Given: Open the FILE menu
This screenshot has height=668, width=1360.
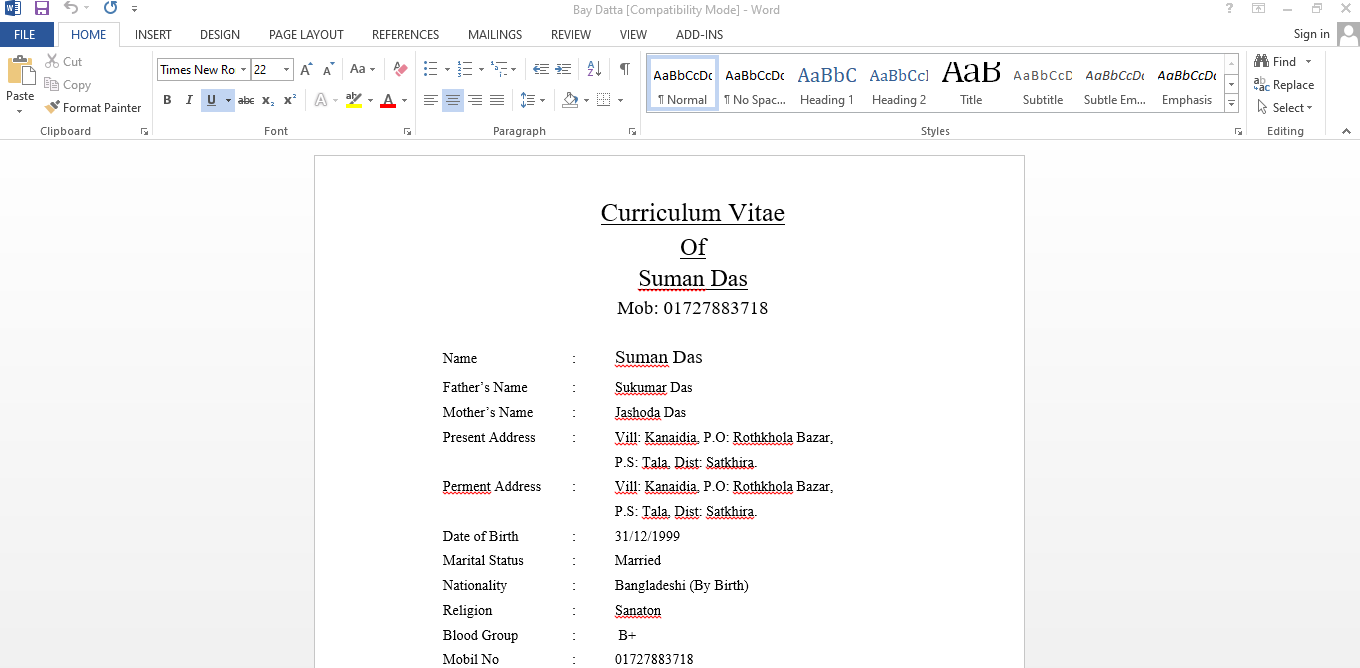Looking at the screenshot, I should tap(26, 34).
